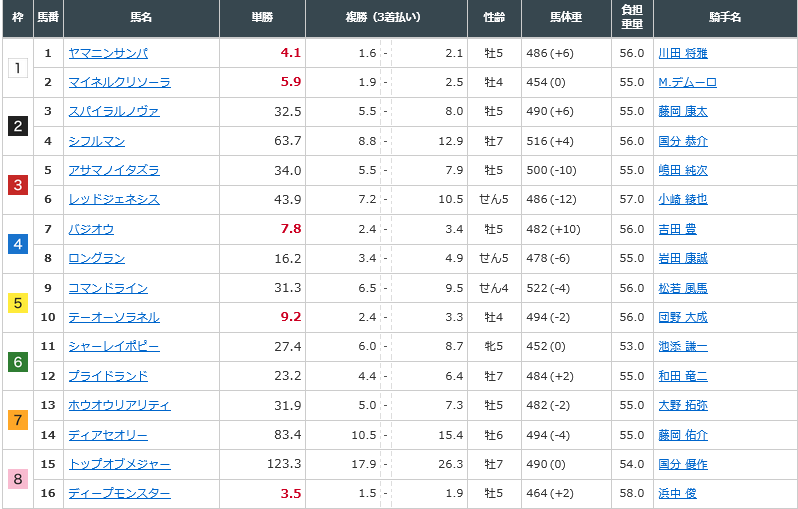Click the 単勝 column header
Image resolution: width=798 pixels, height=509 pixels.
point(262,17)
